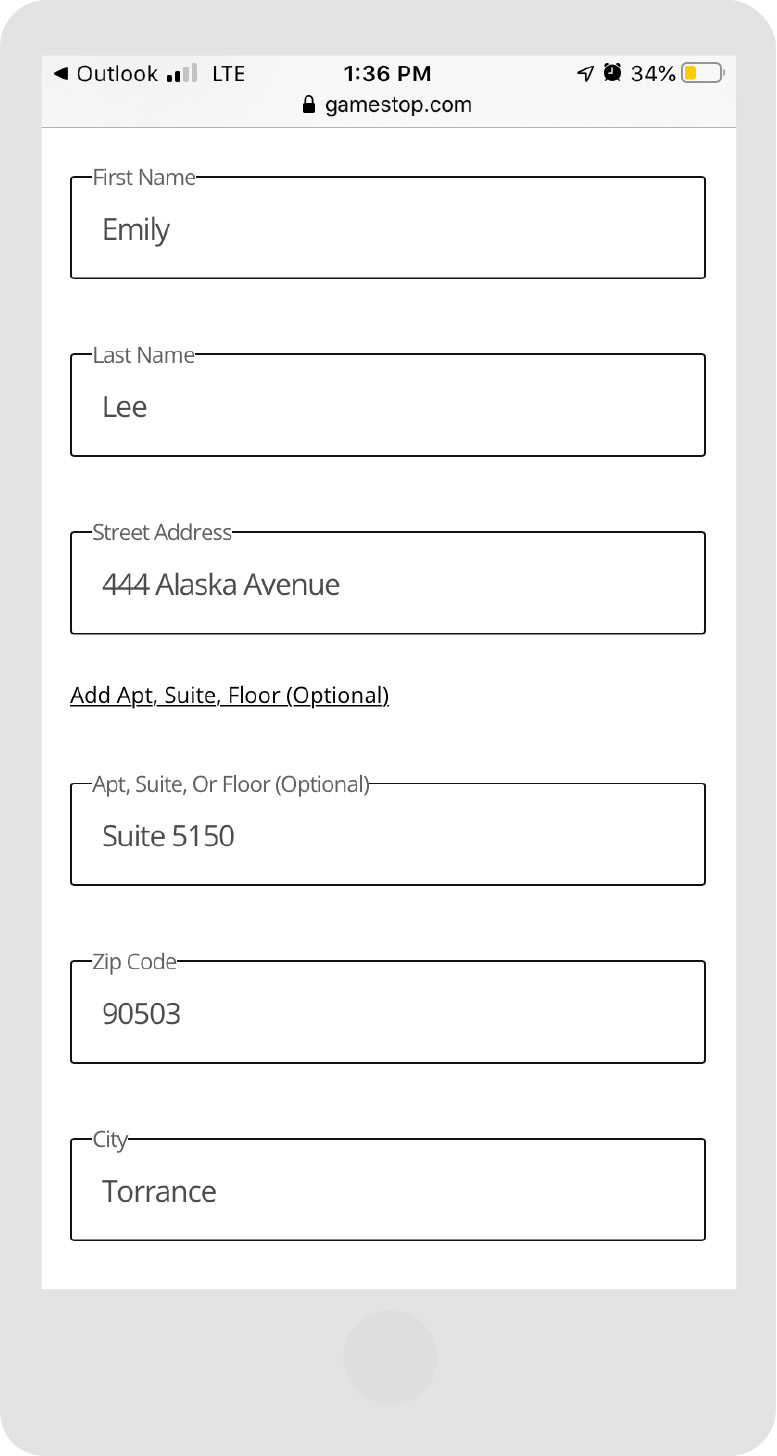Tap the cellular signal bars icon
Screen dimensions: 777x1456
(x=183, y=74)
